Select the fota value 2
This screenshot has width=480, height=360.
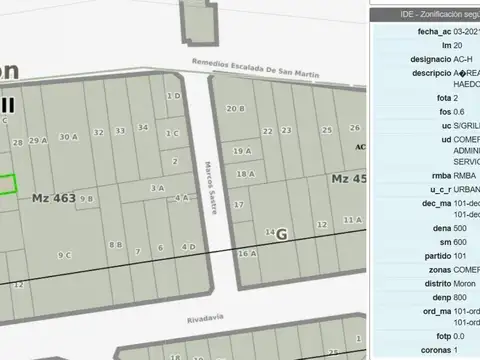tap(455, 98)
